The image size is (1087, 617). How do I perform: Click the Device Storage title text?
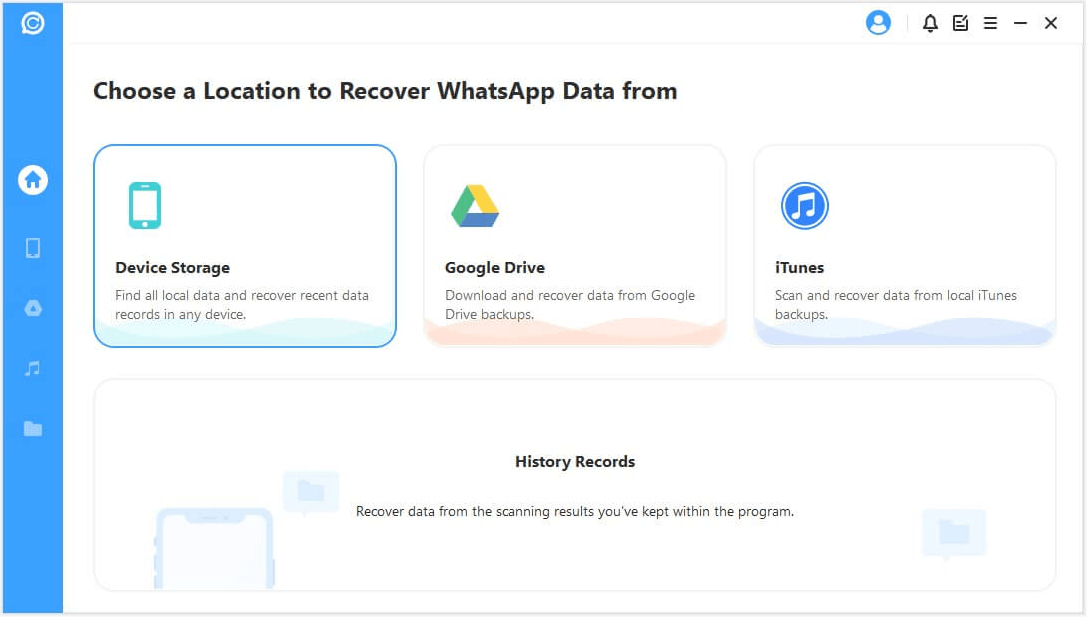pos(172,268)
